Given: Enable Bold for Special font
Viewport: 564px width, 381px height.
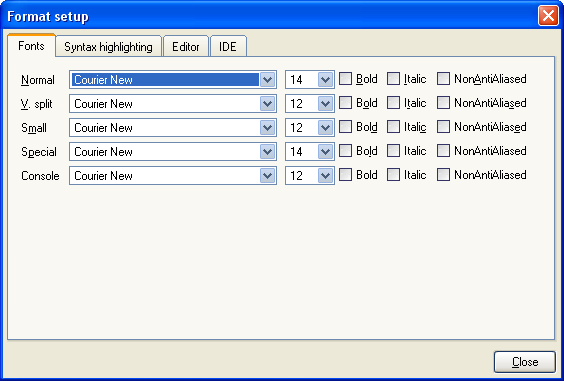Looking at the screenshot, I should (345, 151).
